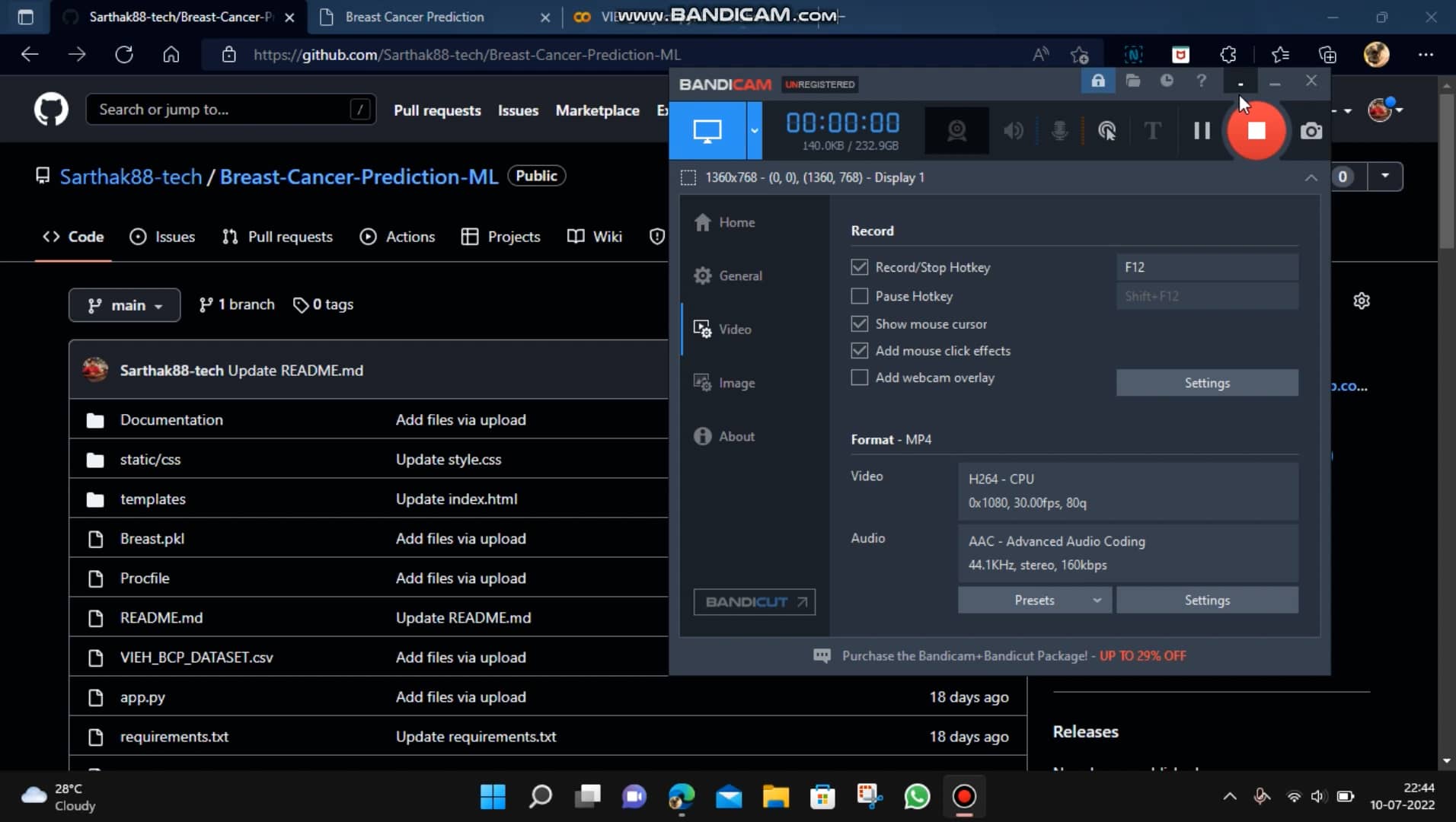The image size is (1456, 822).
Task: Open the text overlay tool
Action: [1151, 130]
